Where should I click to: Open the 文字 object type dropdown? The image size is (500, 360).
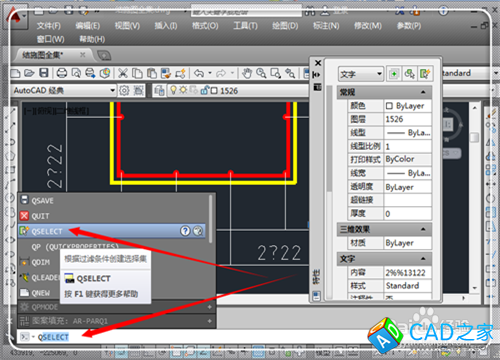361,74
